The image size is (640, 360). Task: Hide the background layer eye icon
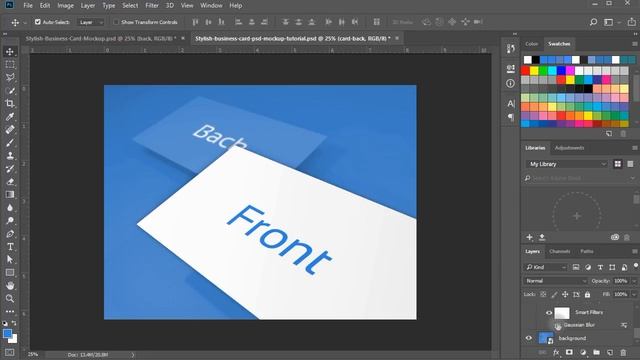click(x=529, y=338)
